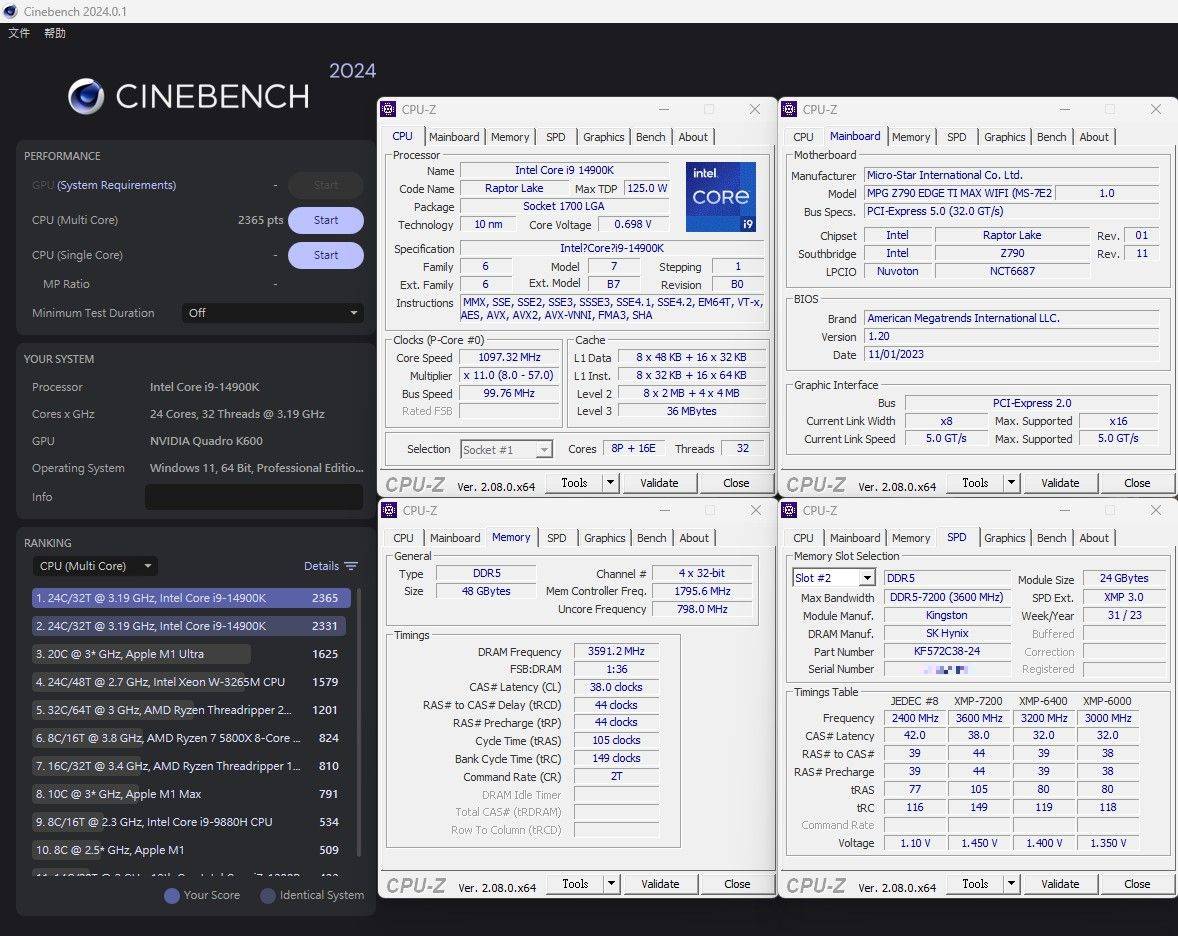Viewport: 1178px width, 936px height.
Task: Click the Part Number value KF572C38-24
Action: pos(947,651)
